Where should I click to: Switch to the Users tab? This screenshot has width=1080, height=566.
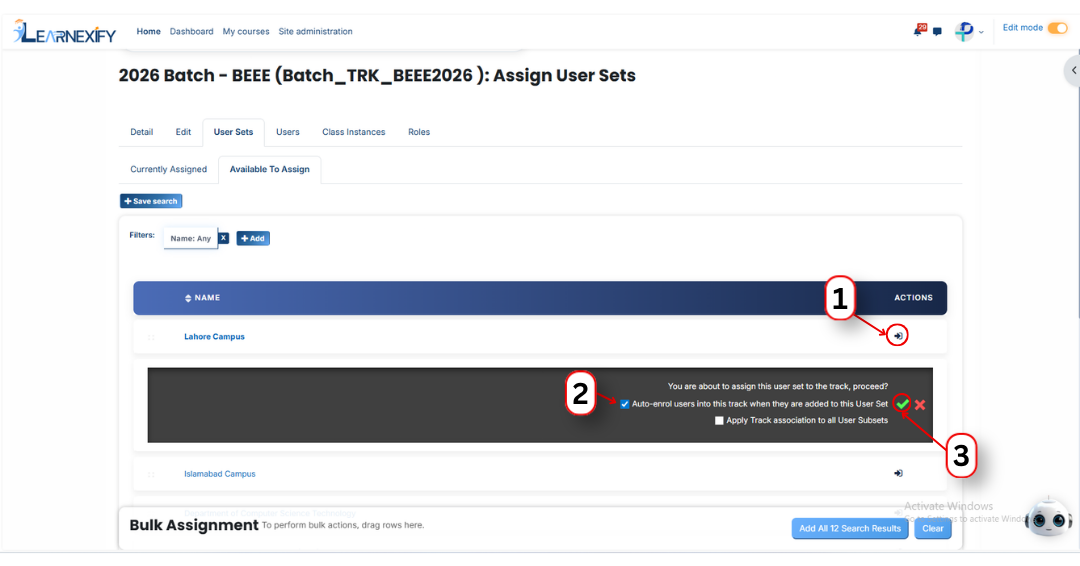tap(288, 132)
